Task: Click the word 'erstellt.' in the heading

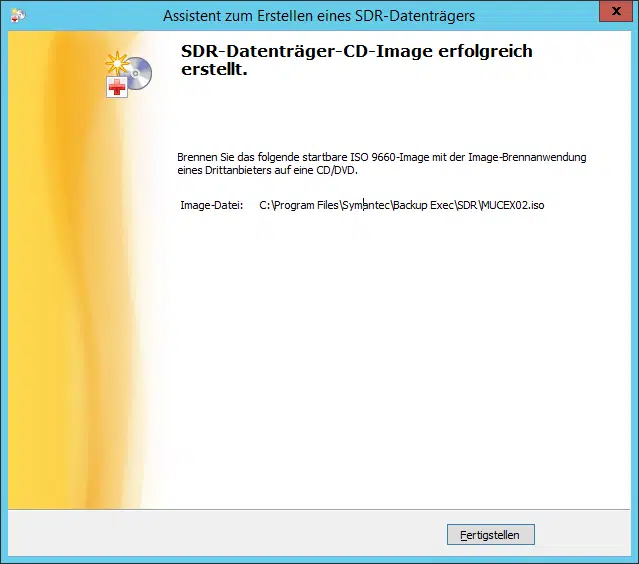Action: pos(213,70)
